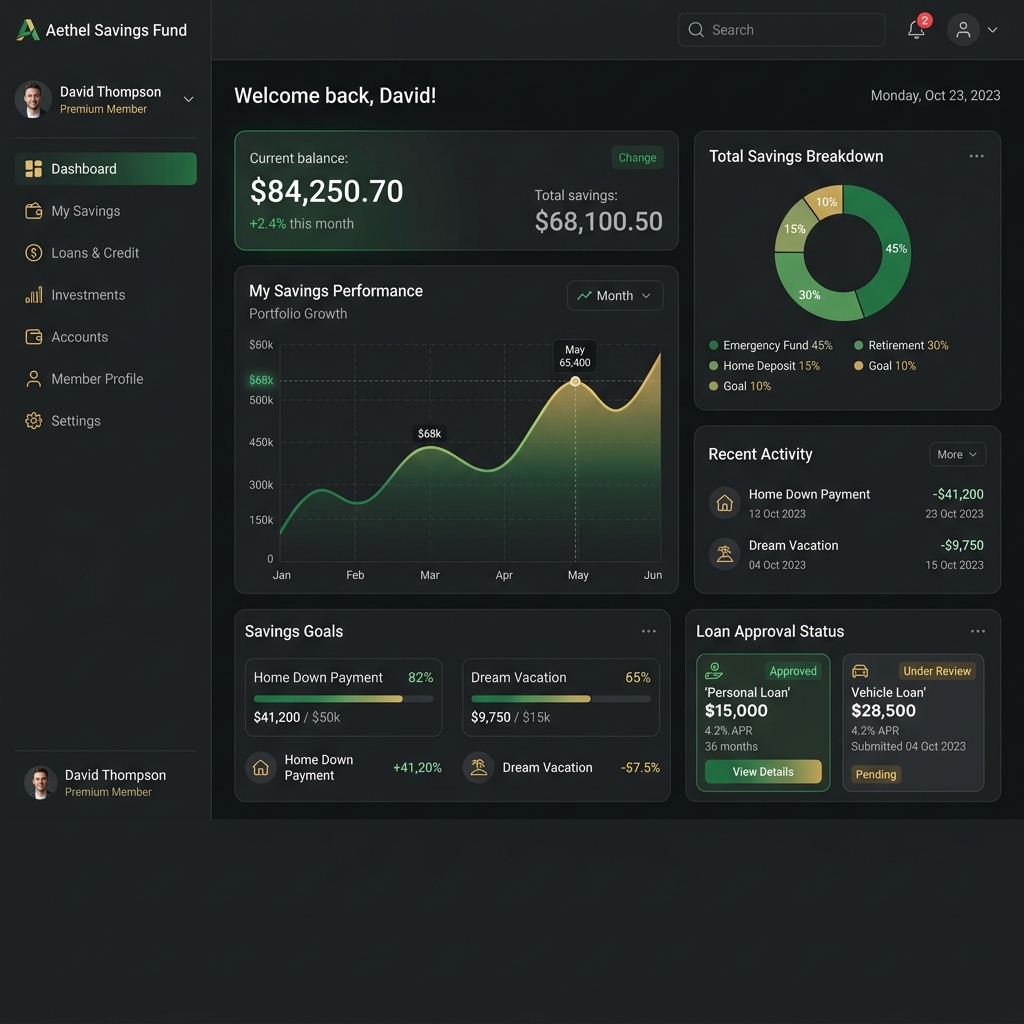
Task: Open Settings in the sidebar
Action: tap(105, 421)
